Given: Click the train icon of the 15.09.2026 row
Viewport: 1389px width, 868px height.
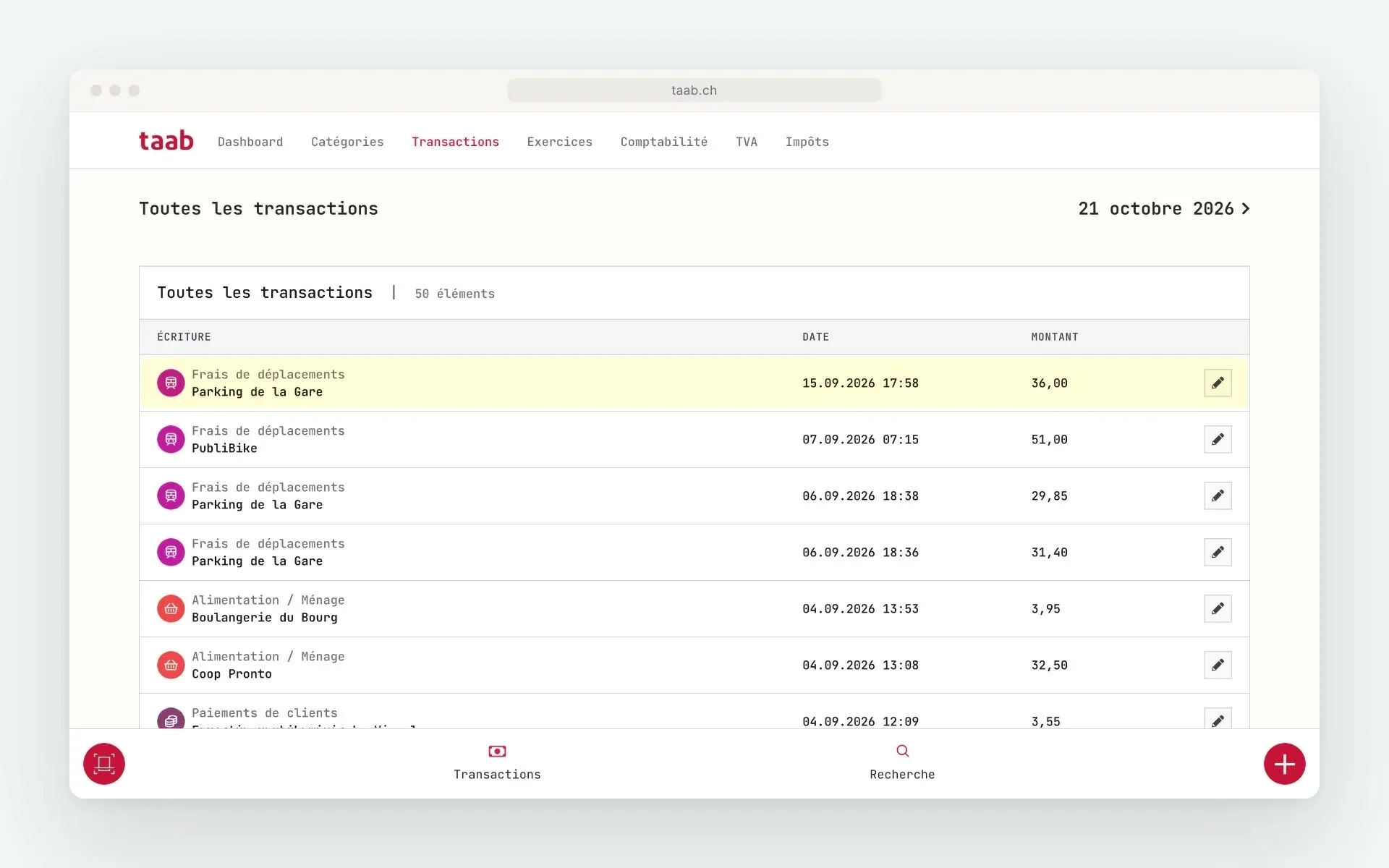Looking at the screenshot, I should coord(171,383).
